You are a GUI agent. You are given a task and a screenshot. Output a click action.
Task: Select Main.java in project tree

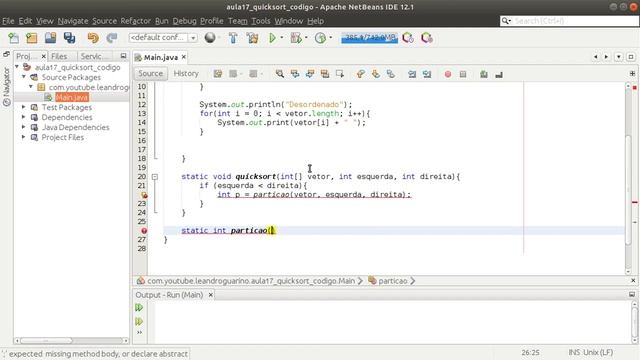[72, 97]
